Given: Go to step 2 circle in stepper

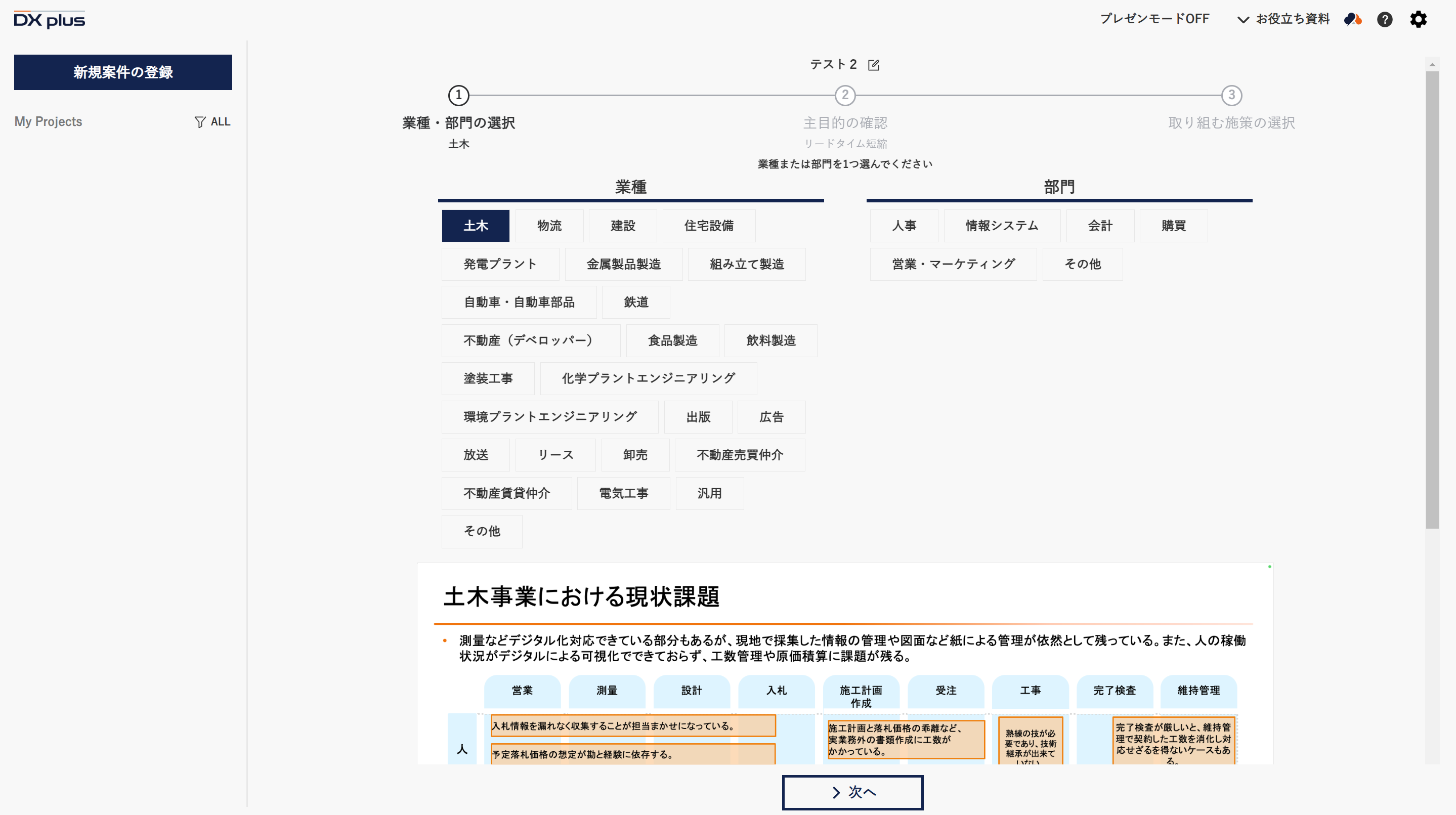Looking at the screenshot, I should click(845, 96).
